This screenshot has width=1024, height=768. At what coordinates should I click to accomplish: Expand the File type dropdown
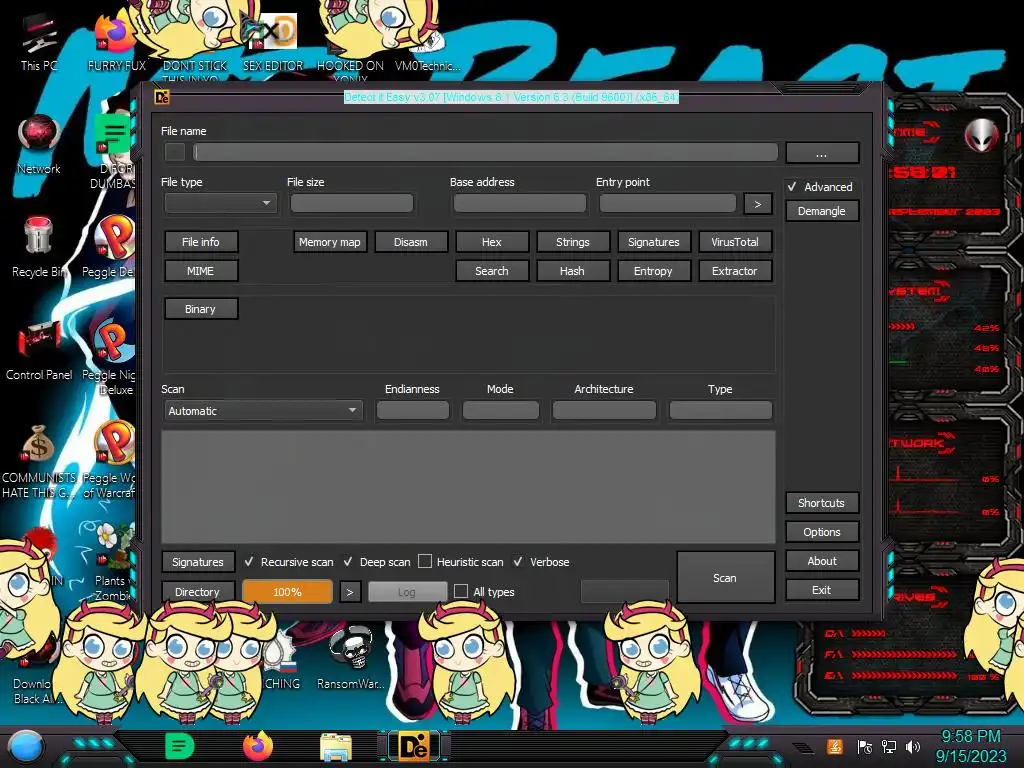[x=221, y=203]
